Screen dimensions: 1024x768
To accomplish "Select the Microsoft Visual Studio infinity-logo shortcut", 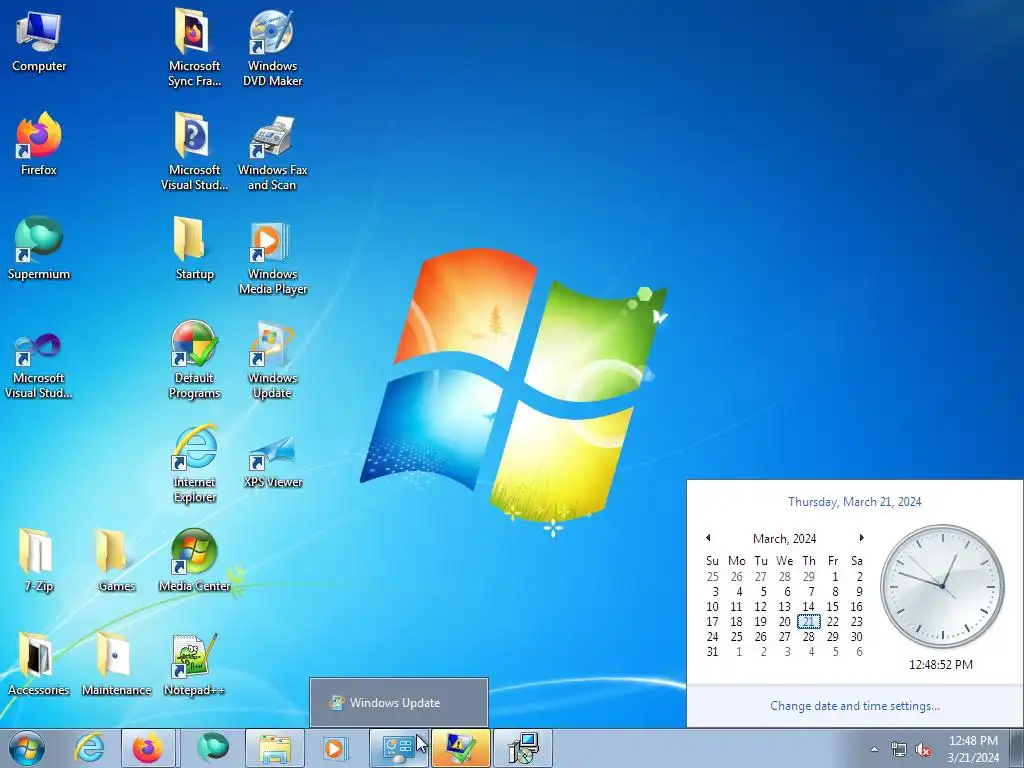I will click(x=39, y=366).
